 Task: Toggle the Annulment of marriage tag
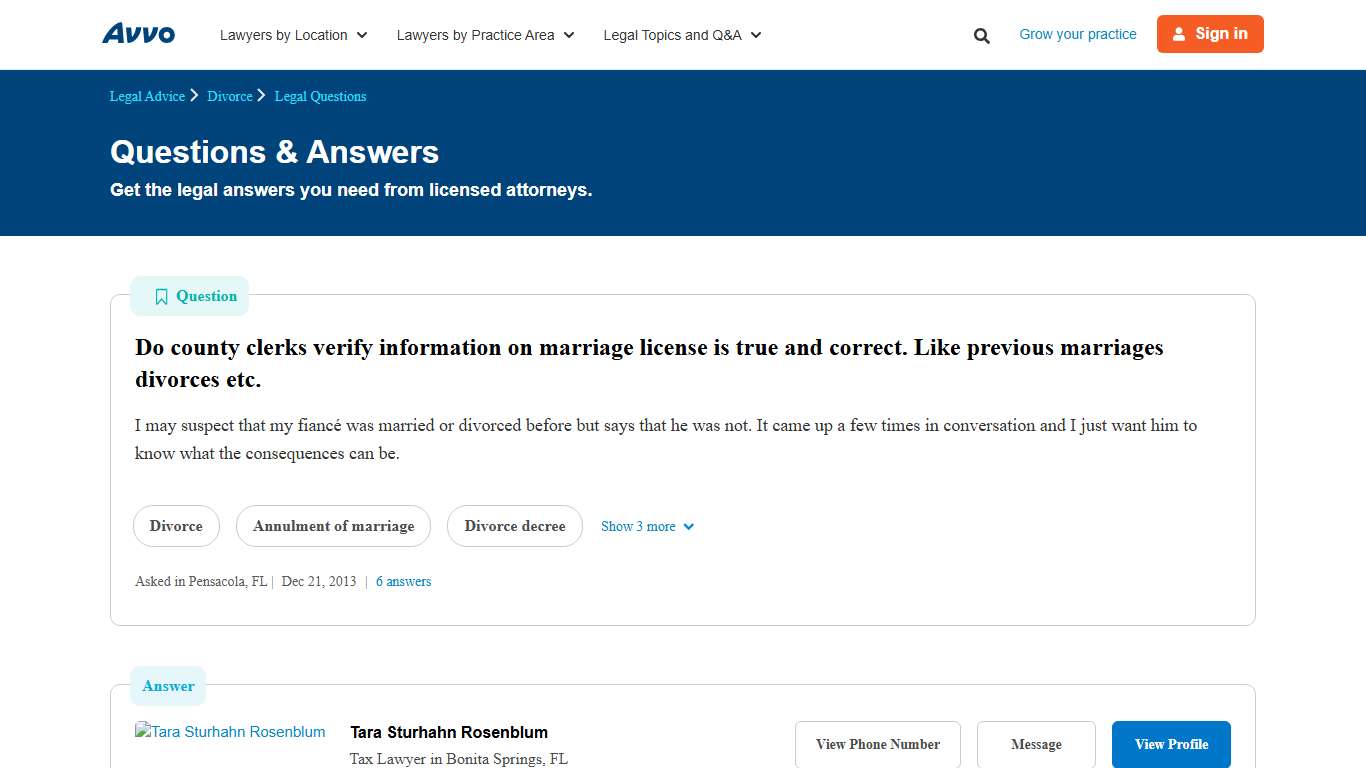(x=333, y=526)
